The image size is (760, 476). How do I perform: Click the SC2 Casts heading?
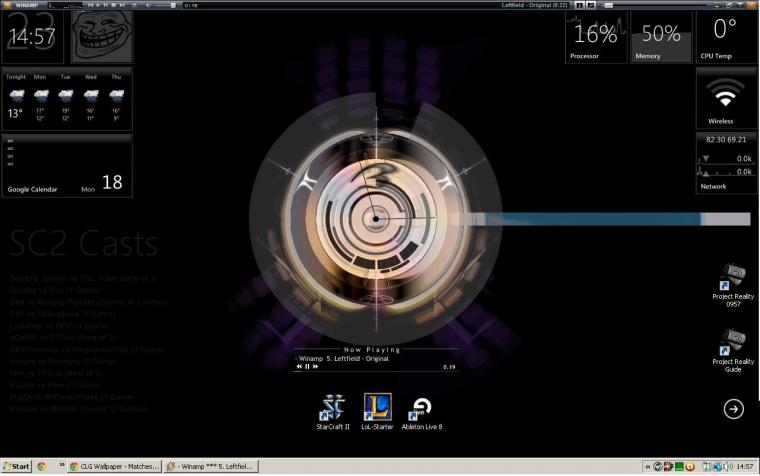83,243
